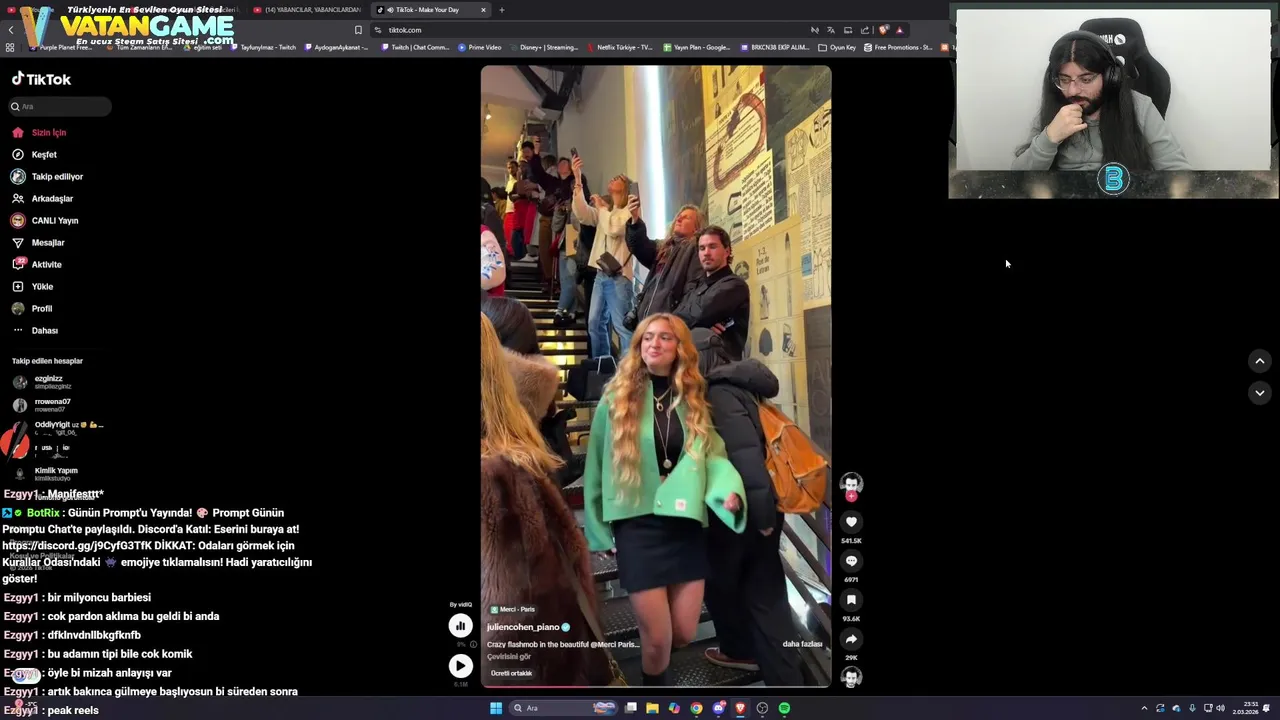Image resolution: width=1280 pixels, height=720 pixels.
Task: Expand caption with daha fazlası
Action: 802,644
